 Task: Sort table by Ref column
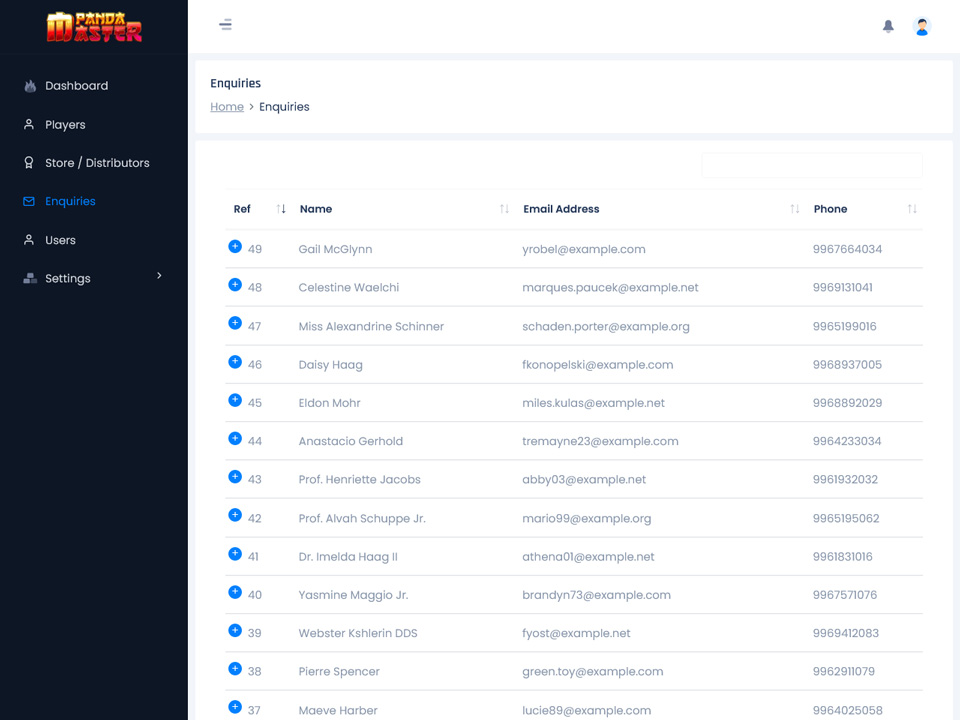coord(281,209)
